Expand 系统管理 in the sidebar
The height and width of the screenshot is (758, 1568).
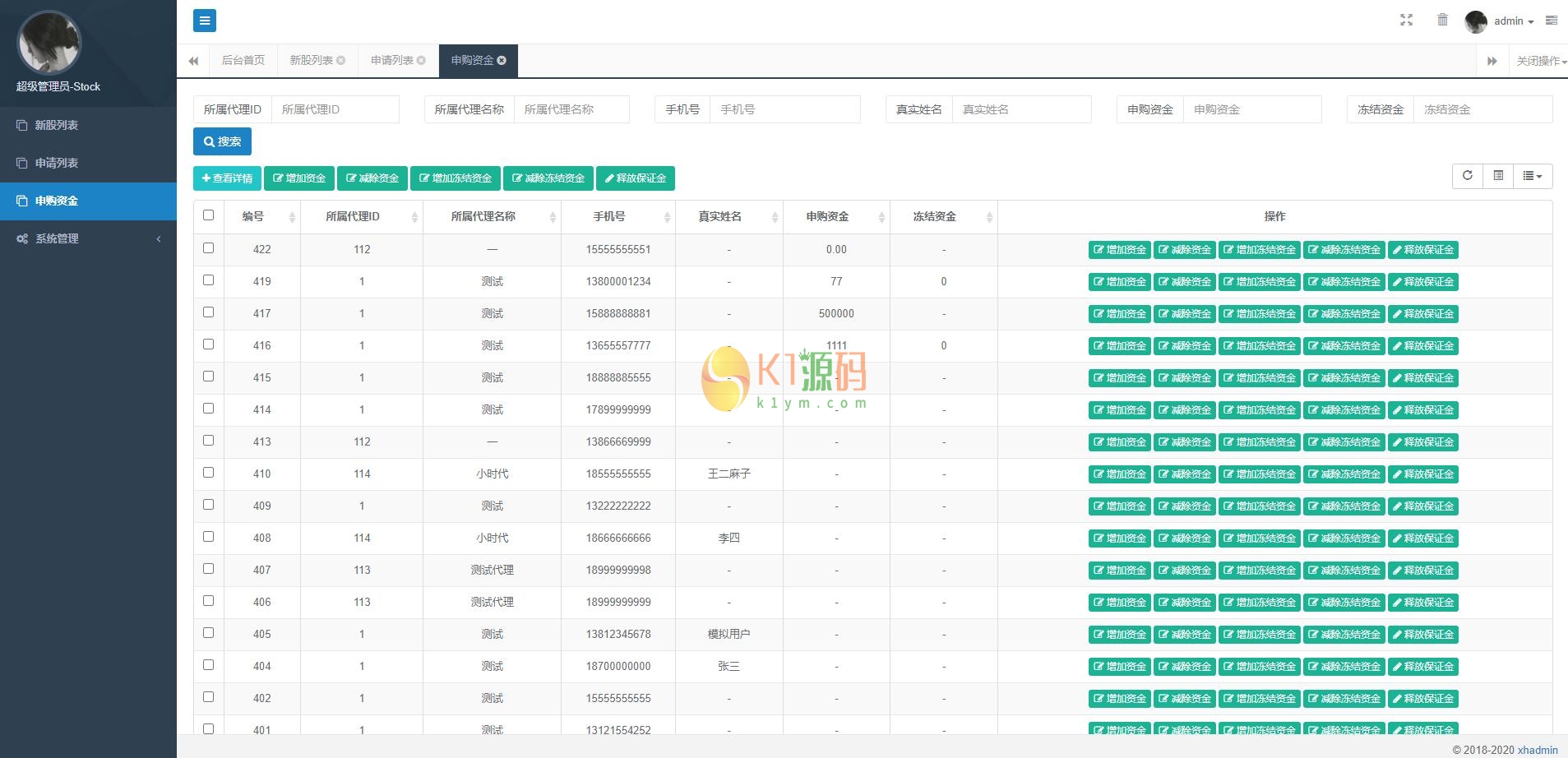coord(88,238)
